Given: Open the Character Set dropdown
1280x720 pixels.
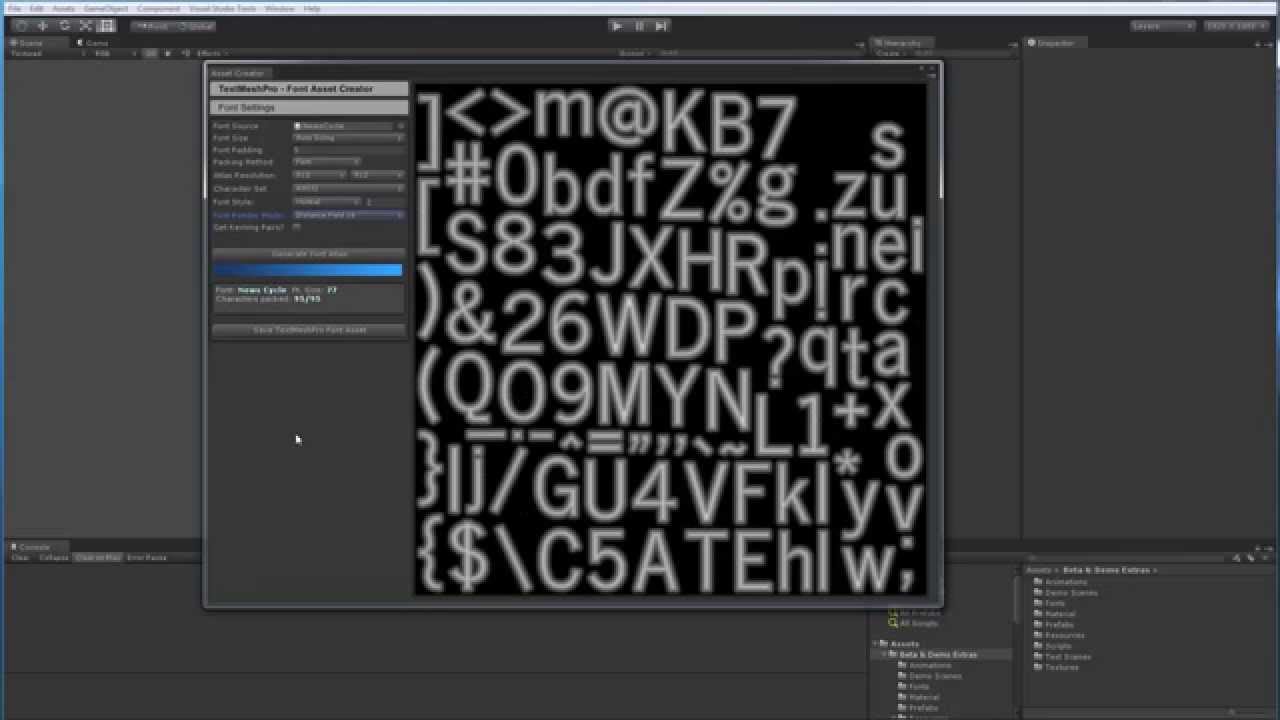Looking at the screenshot, I should coord(349,188).
